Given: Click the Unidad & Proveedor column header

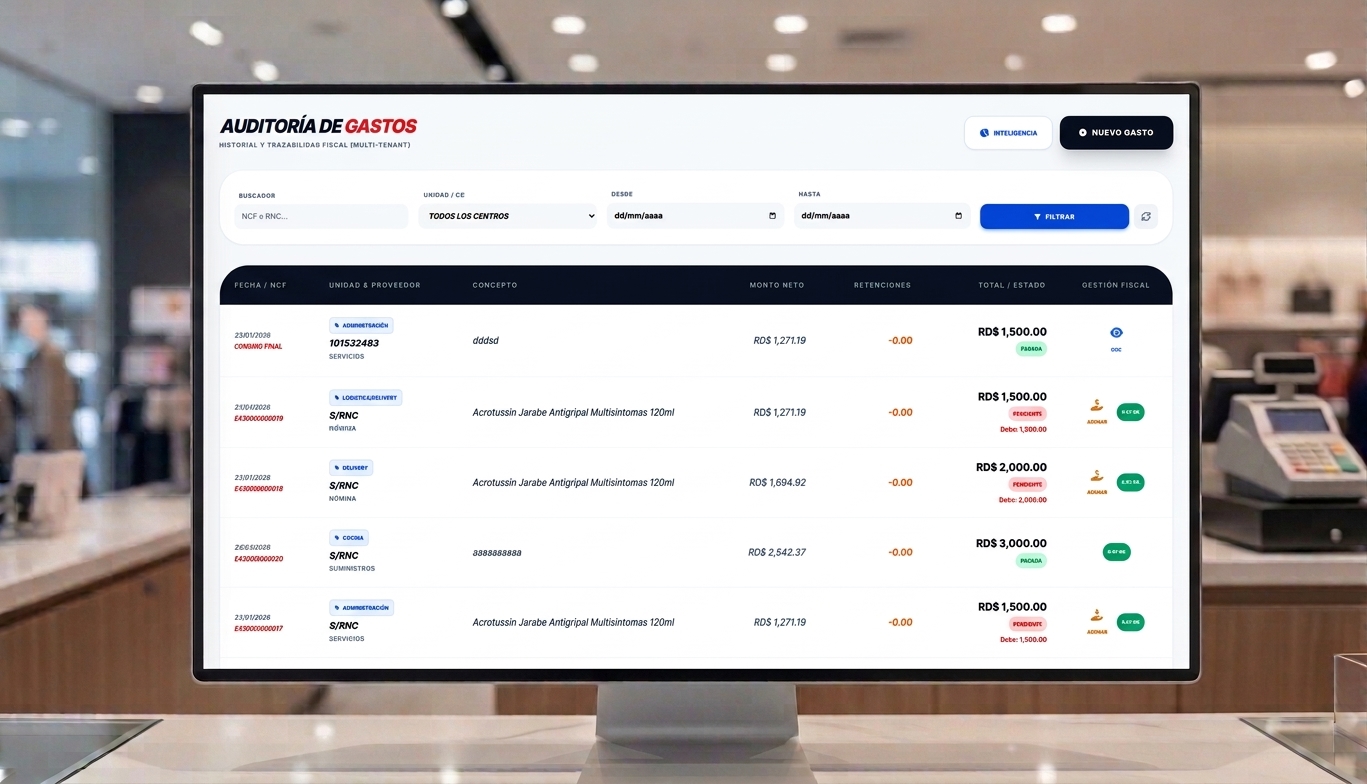Looking at the screenshot, I should pos(375,285).
